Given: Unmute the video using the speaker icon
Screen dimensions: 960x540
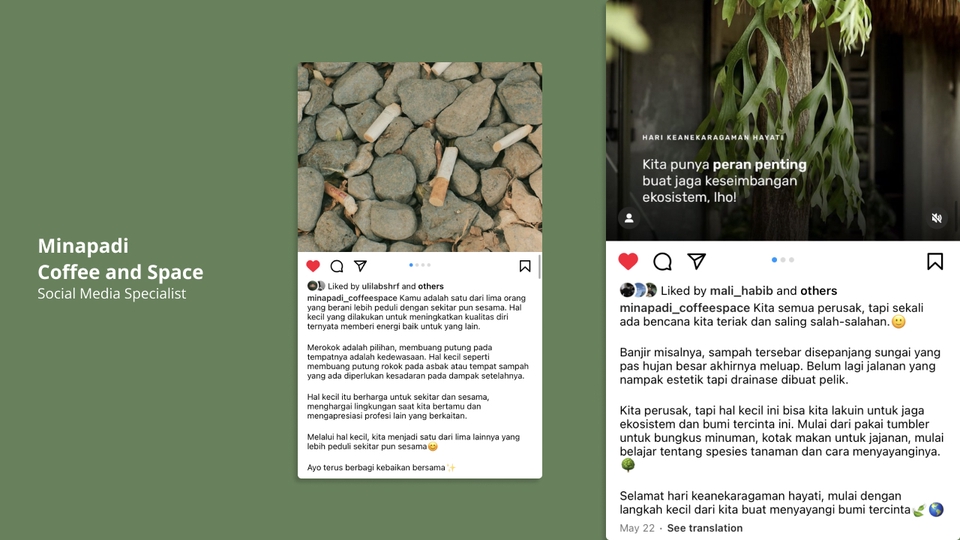Looking at the screenshot, I should coord(937,218).
